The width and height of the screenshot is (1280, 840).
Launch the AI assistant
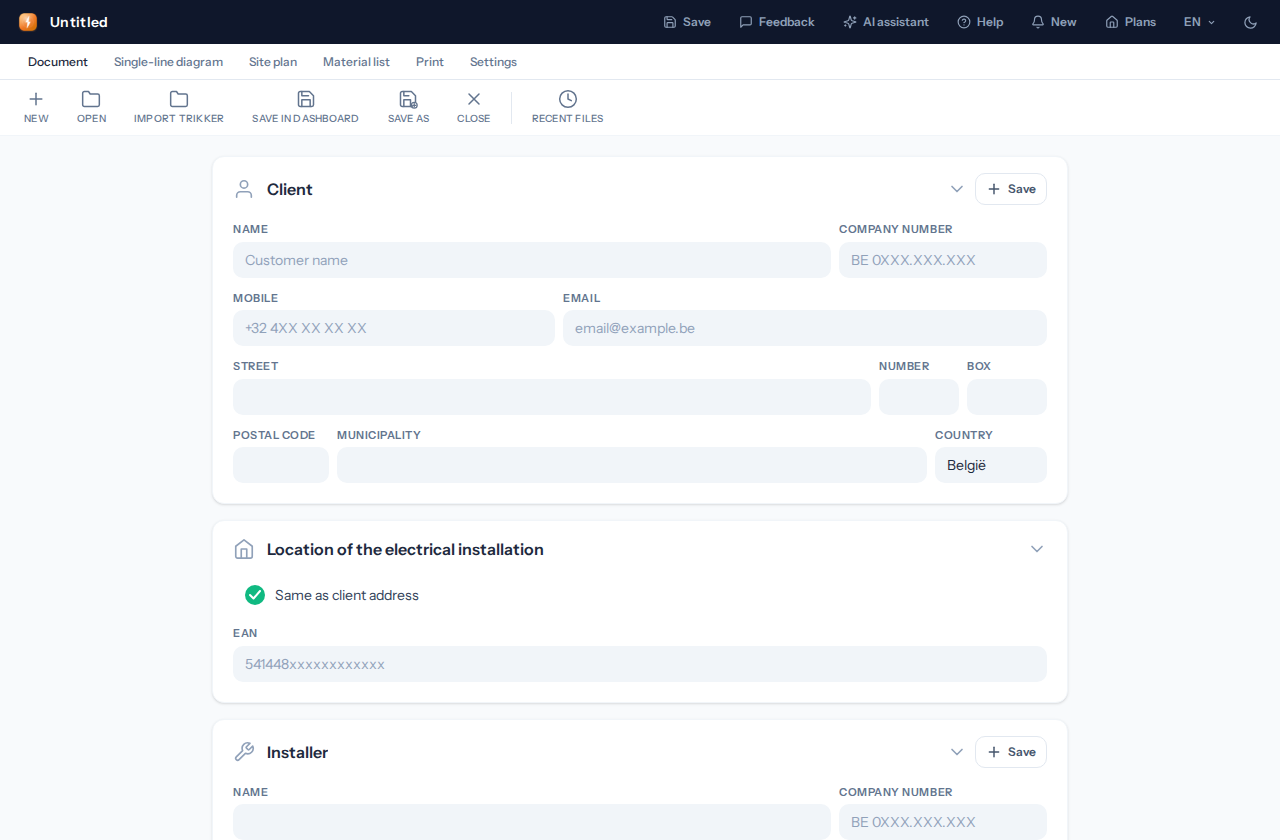coord(885,22)
